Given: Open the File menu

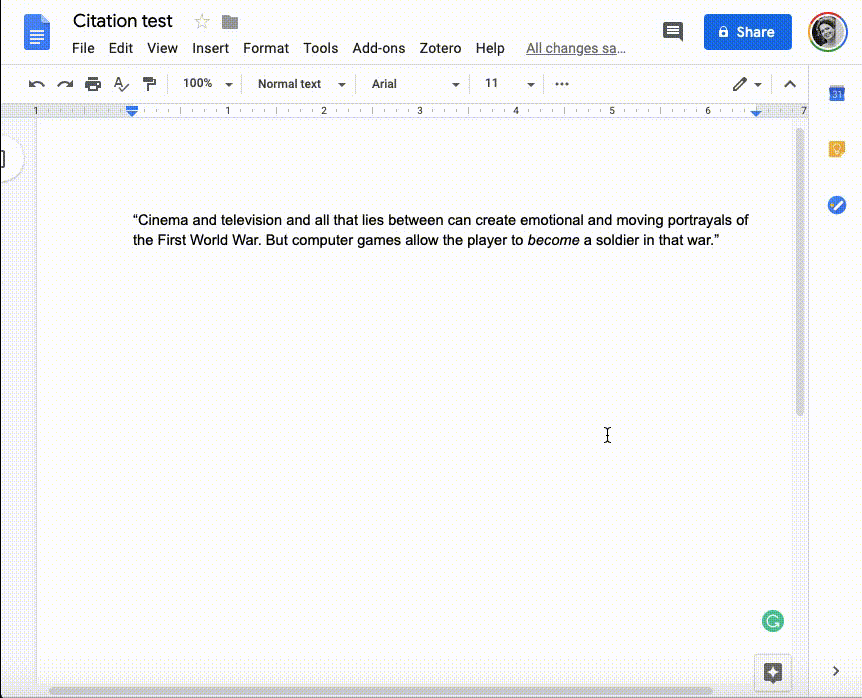Looking at the screenshot, I should click(x=83, y=48).
